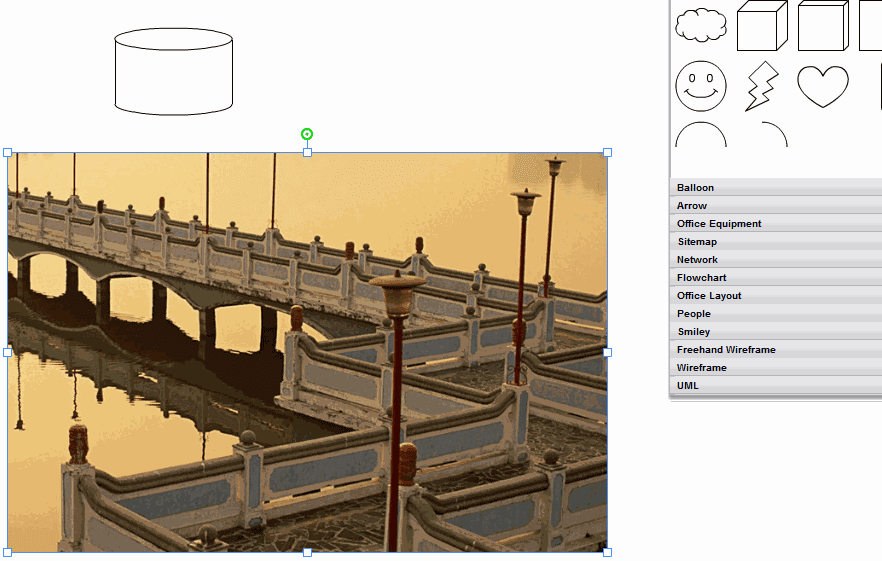Click the top-center resize handle of the image
The width and height of the screenshot is (882, 561).
(307, 152)
